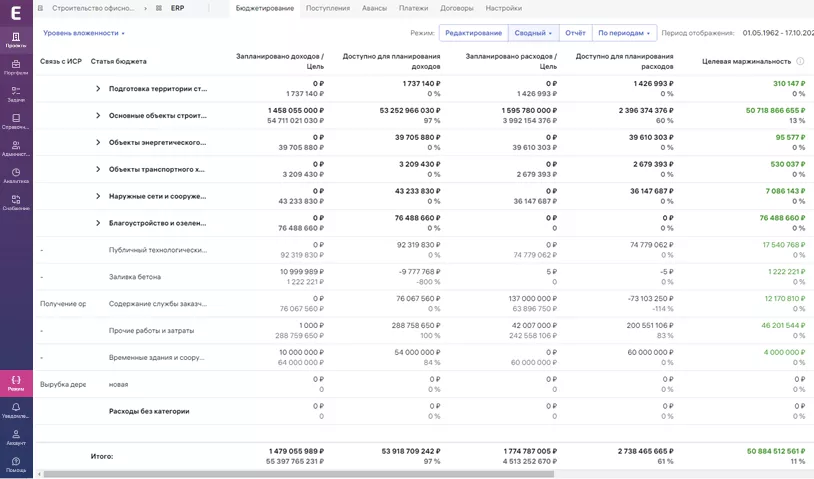
Task: Open Портфели section in sidebar
Action: click(x=16, y=66)
